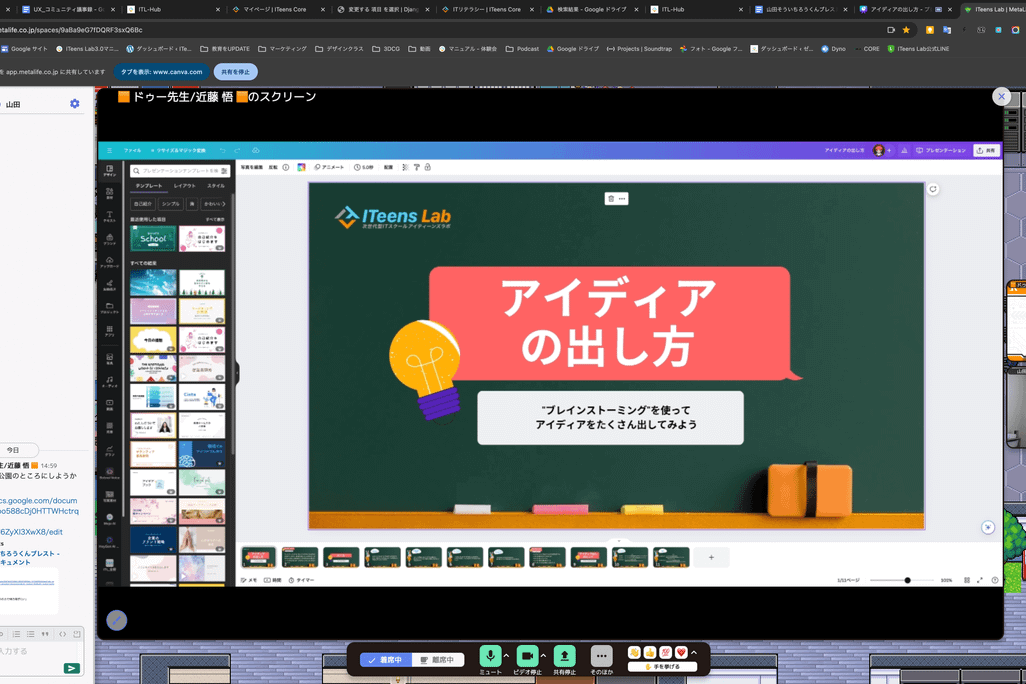
Task: Mute the microphone with the ミュート button
Action: pyautogui.click(x=490, y=656)
